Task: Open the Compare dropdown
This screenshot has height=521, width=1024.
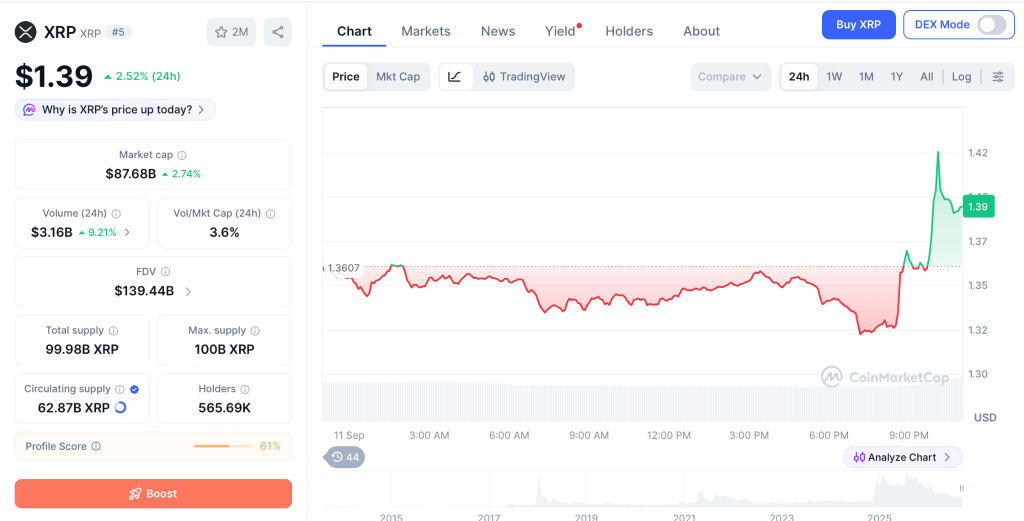Action: pyautogui.click(x=730, y=76)
